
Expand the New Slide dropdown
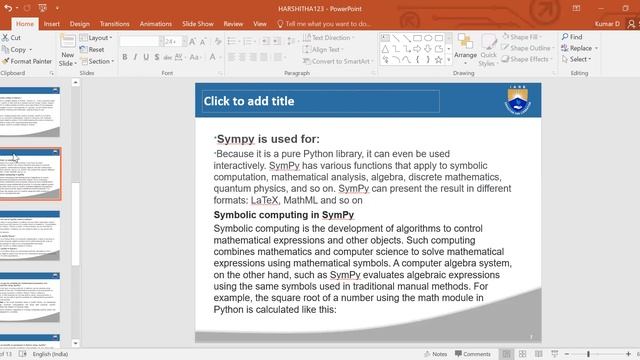tap(67, 60)
